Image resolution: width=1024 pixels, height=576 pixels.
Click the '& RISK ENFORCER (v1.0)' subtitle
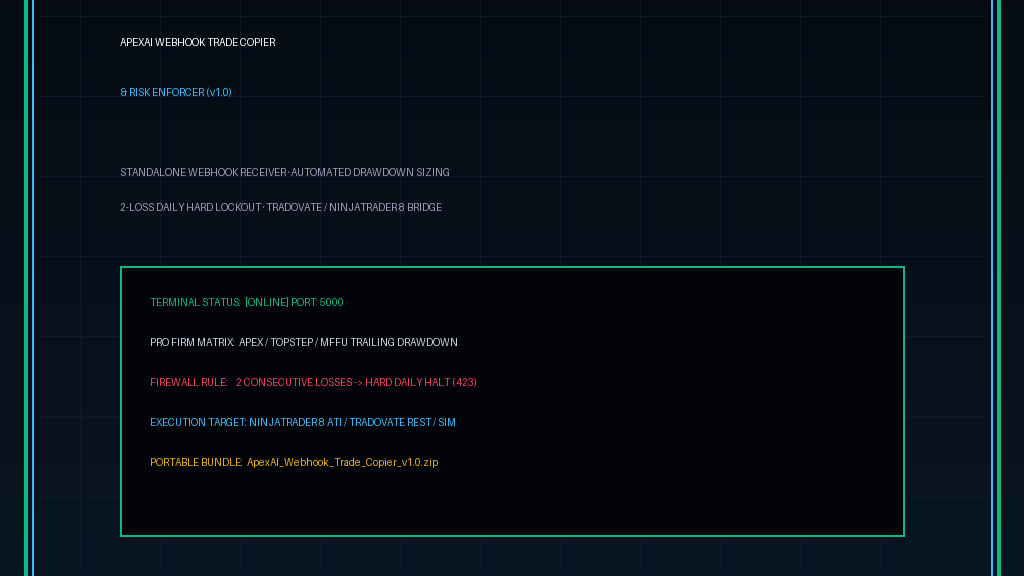point(176,93)
